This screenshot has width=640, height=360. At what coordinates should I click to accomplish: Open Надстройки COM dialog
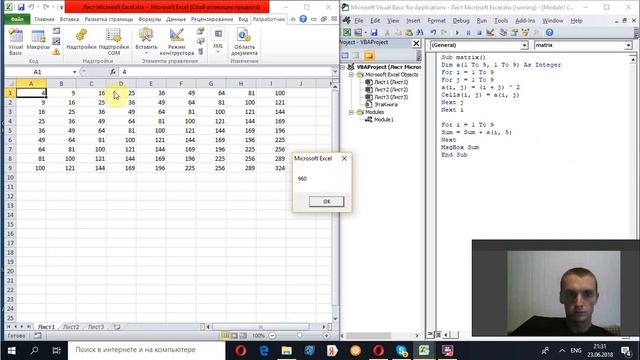tap(113, 42)
